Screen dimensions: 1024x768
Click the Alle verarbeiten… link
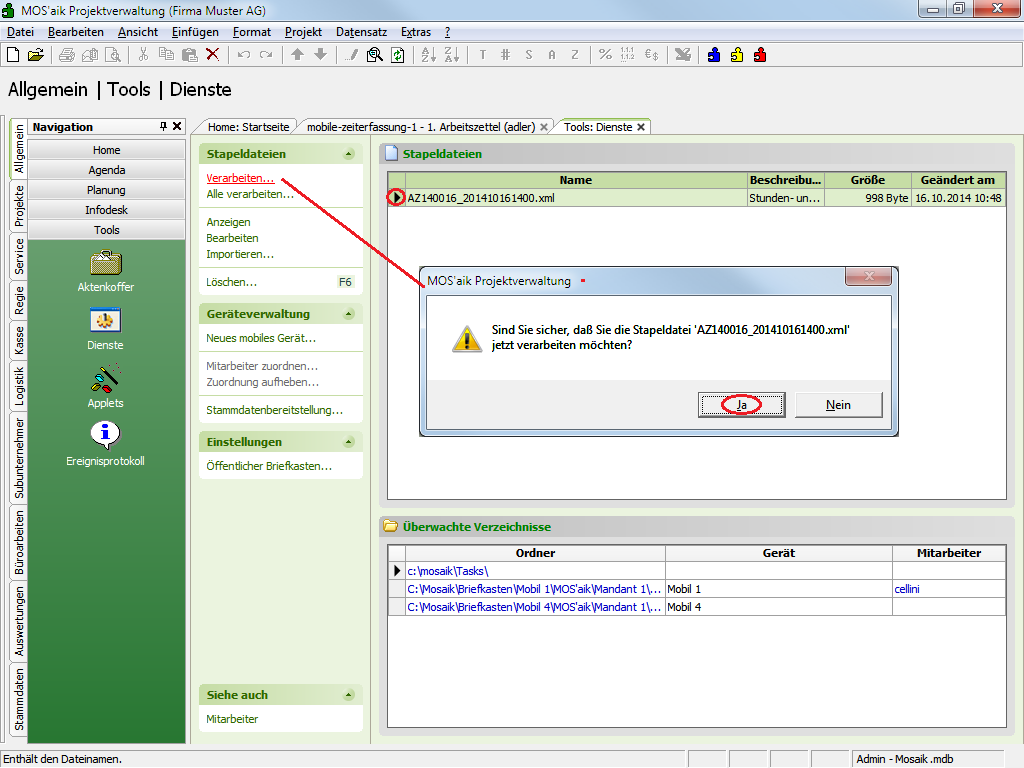coord(250,194)
